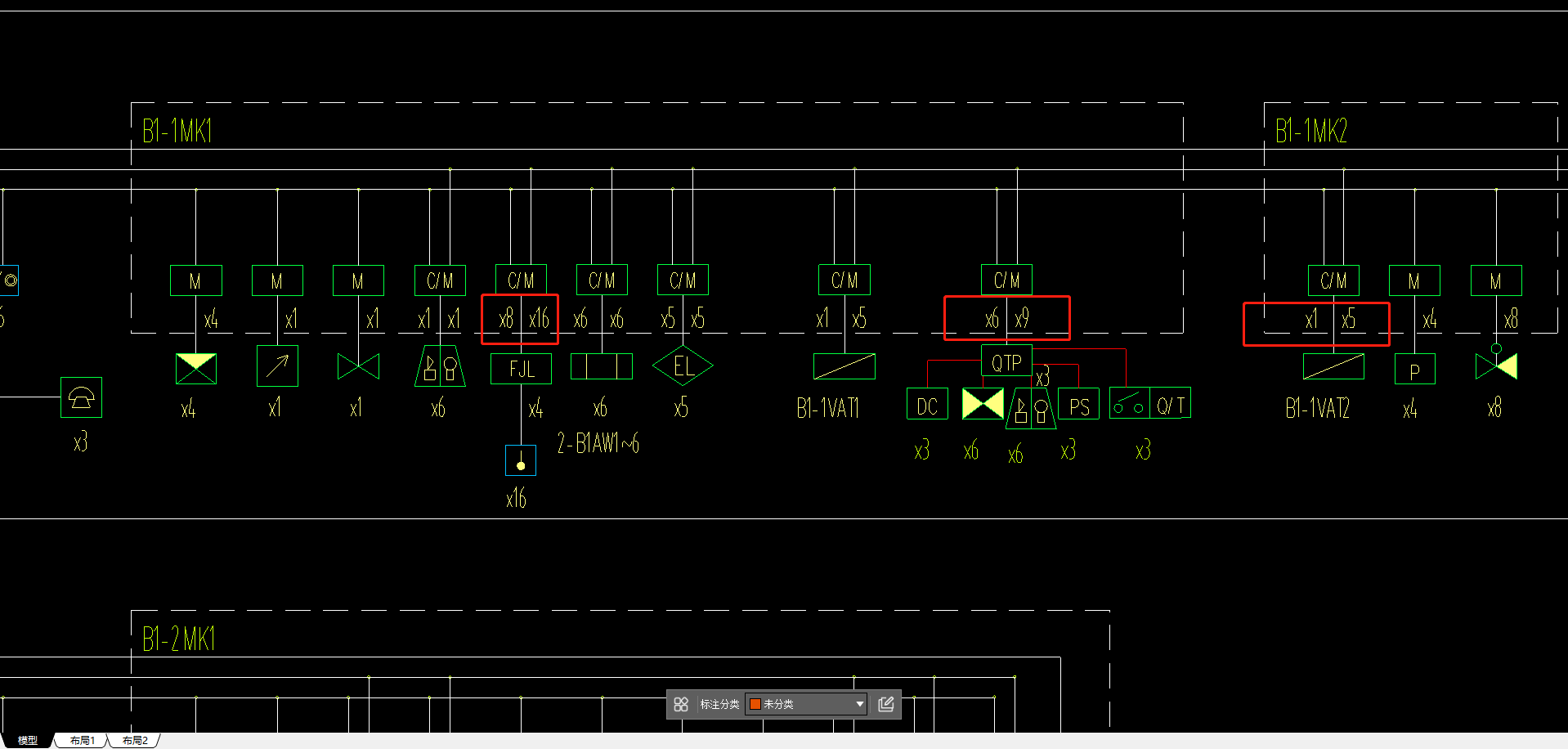
Task: Select the yellow bowtie symbol below DC row
Action: [983, 404]
